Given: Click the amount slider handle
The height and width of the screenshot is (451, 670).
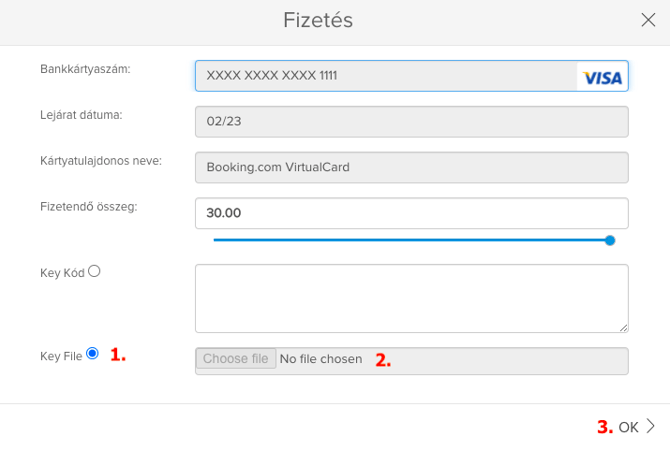Looking at the screenshot, I should [x=610, y=240].
